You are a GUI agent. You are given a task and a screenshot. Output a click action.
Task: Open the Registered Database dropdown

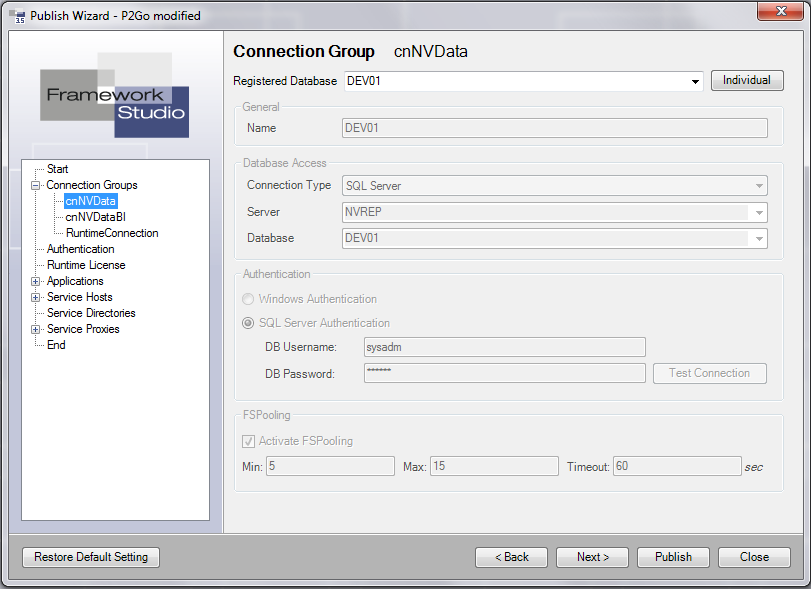pyautogui.click(x=695, y=81)
